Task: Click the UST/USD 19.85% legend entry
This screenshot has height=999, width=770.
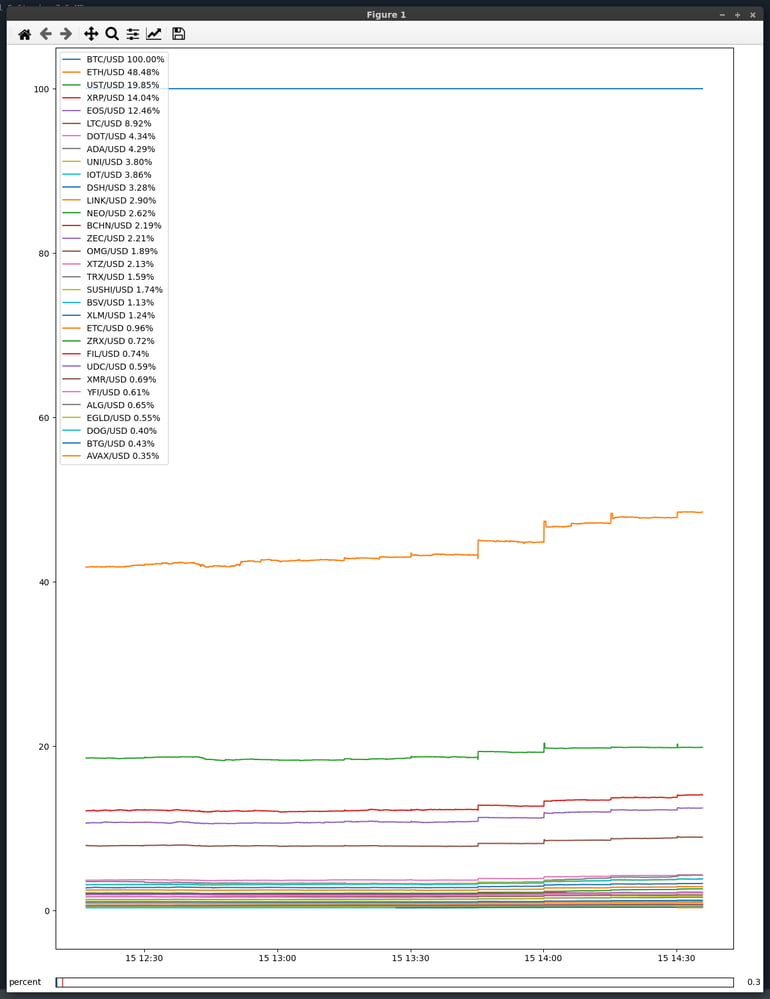Action: point(111,85)
